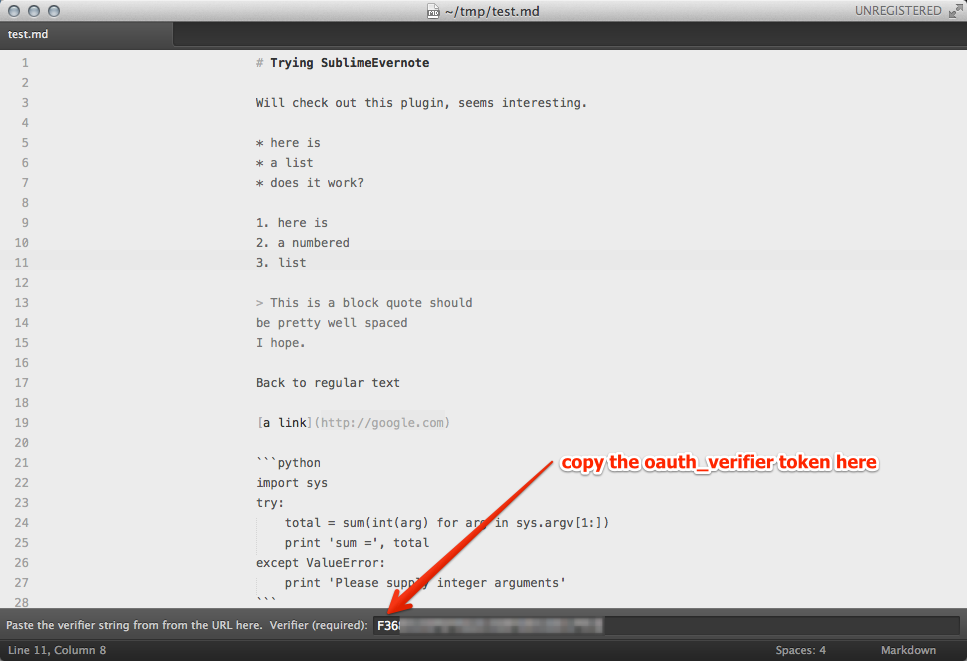The image size is (967, 661).
Task: Click the 'Back to regular text' line
Action: tap(327, 383)
